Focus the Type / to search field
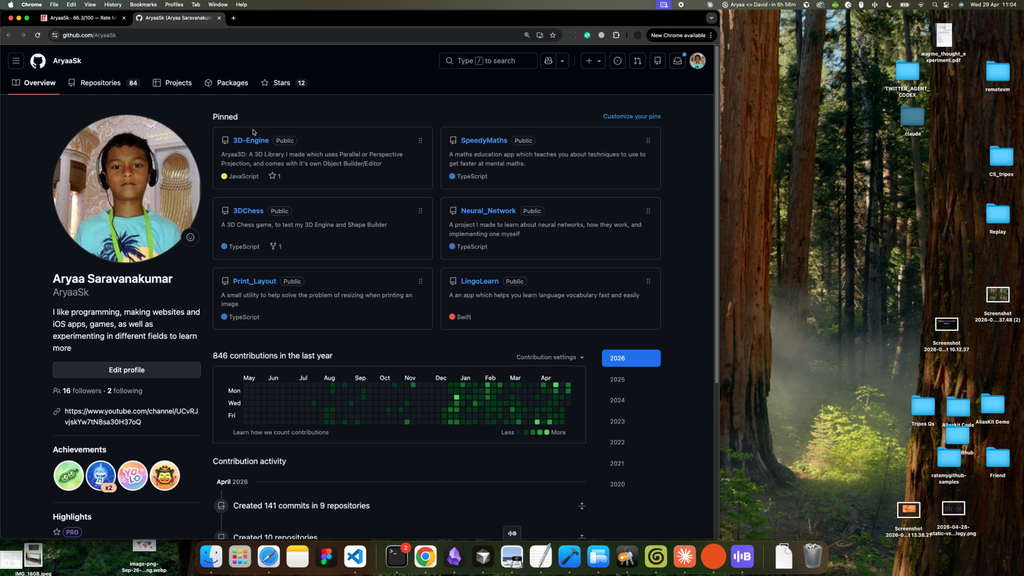This screenshot has width=1024, height=576. pyautogui.click(x=488, y=61)
